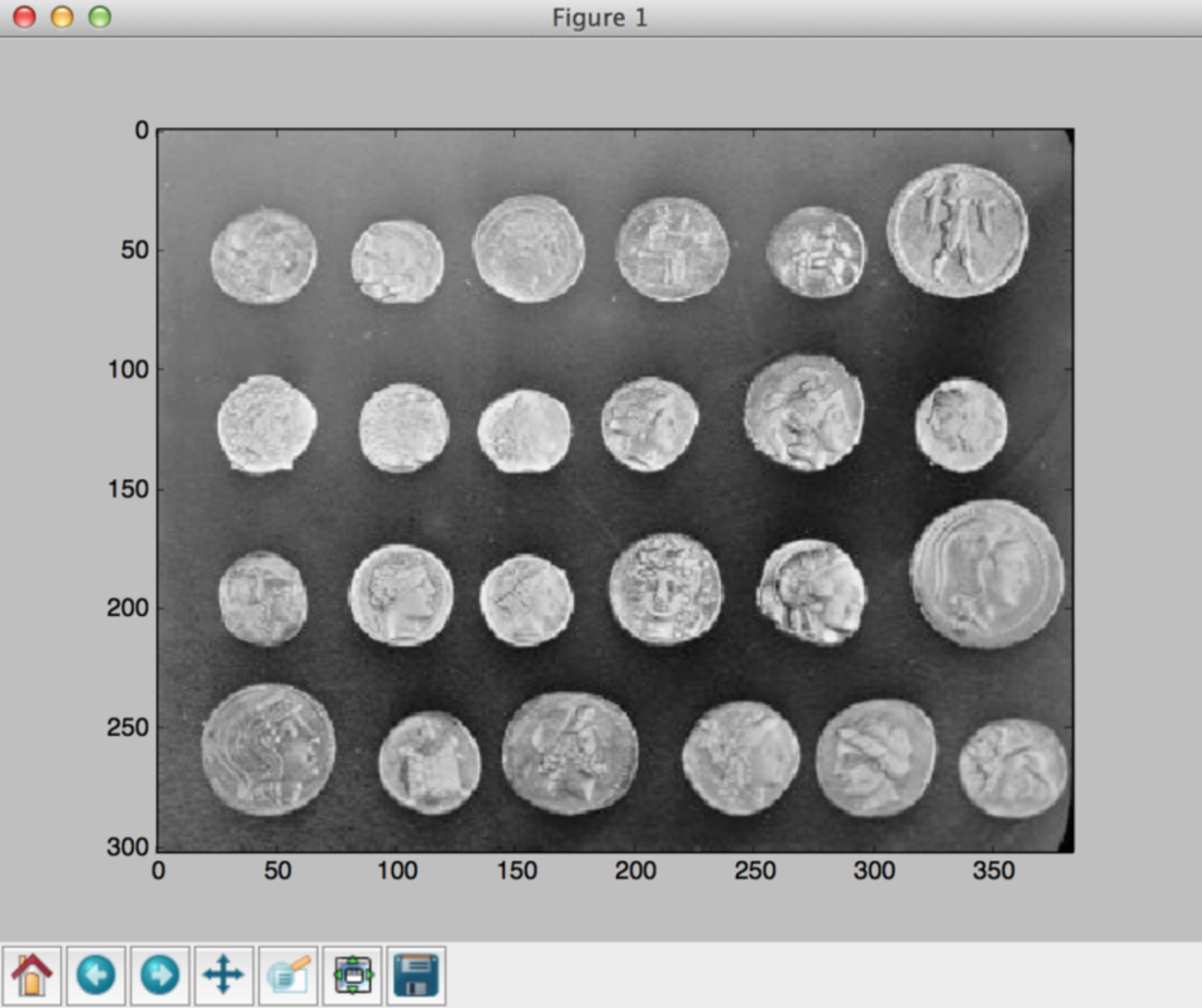Click the Figure 1 window title
The image size is (1202, 1008).
pos(599,18)
